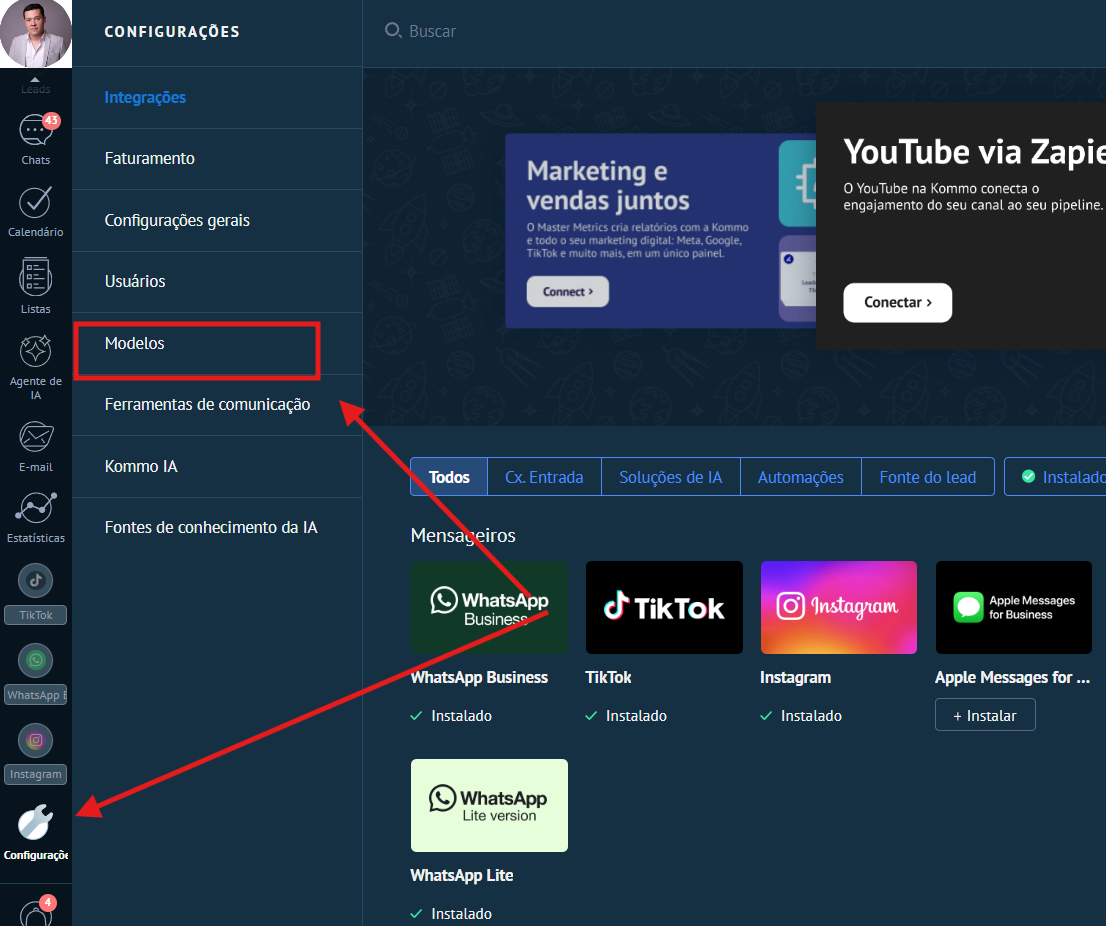This screenshot has height=926, width=1106.
Task: Click Instalado status under Instagram
Action: click(801, 716)
